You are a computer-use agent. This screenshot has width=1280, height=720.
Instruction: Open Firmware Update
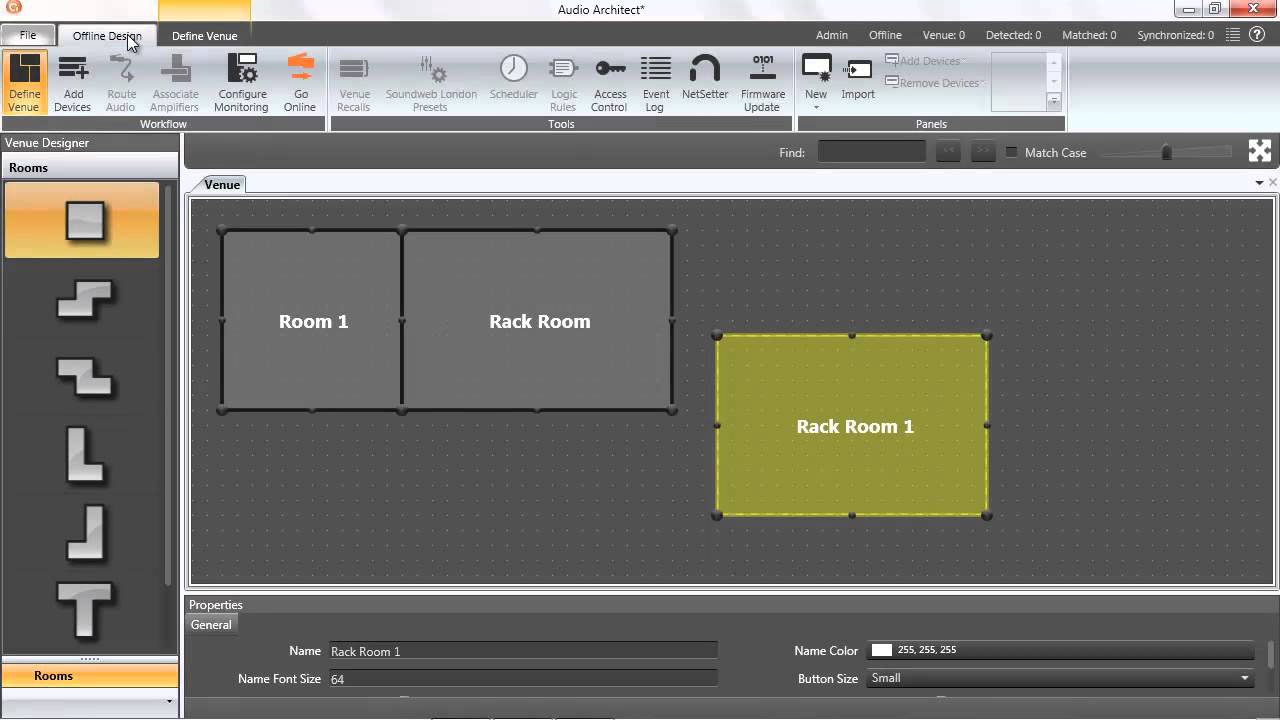click(762, 83)
